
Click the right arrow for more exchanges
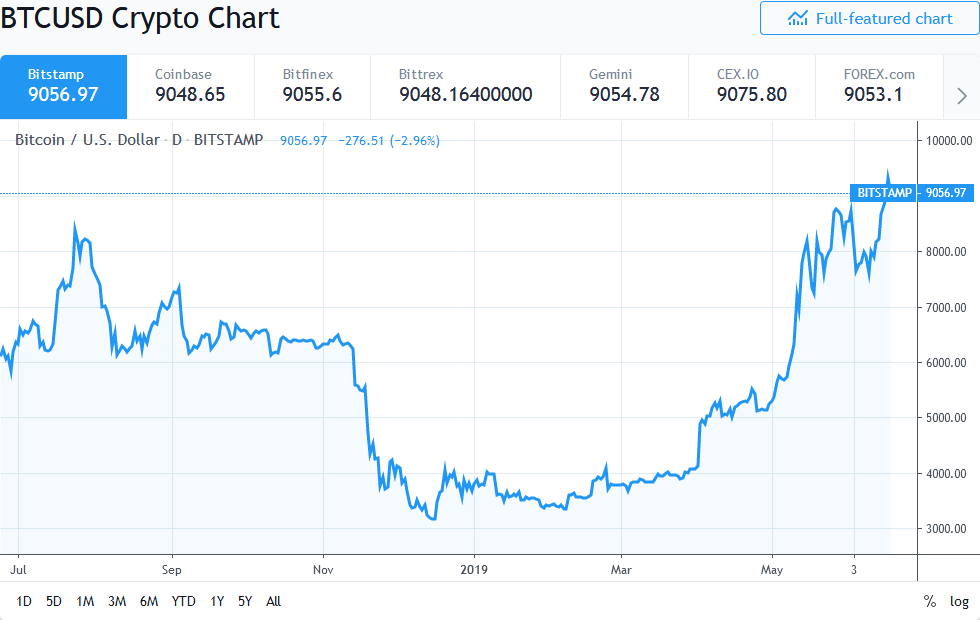pyautogui.click(x=961, y=95)
